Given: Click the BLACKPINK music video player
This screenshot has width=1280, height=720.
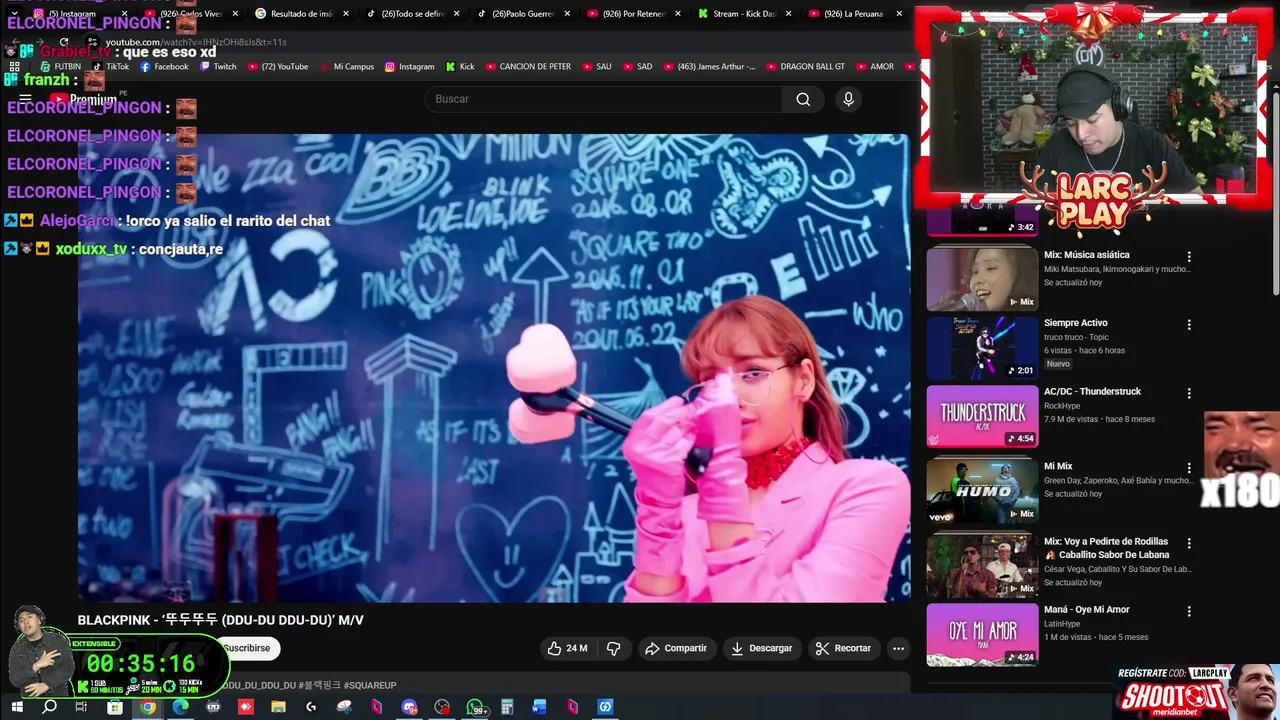Looking at the screenshot, I should tap(494, 368).
